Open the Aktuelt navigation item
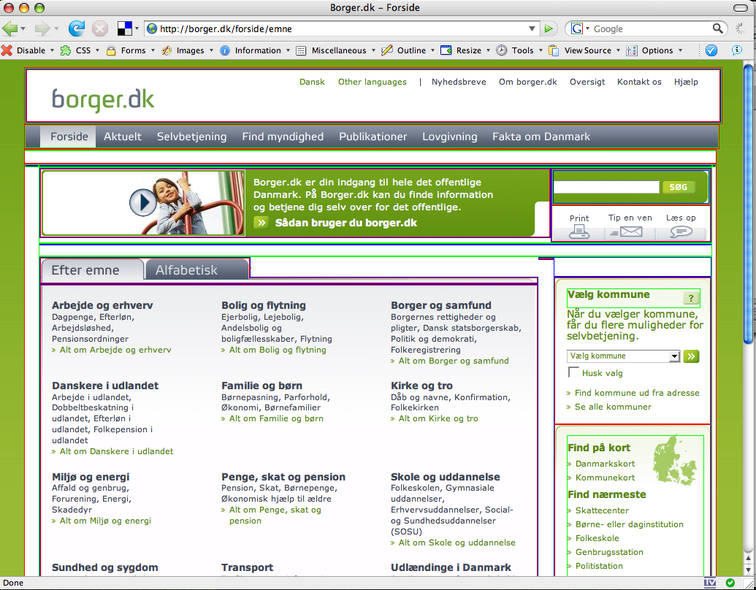 tap(122, 136)
